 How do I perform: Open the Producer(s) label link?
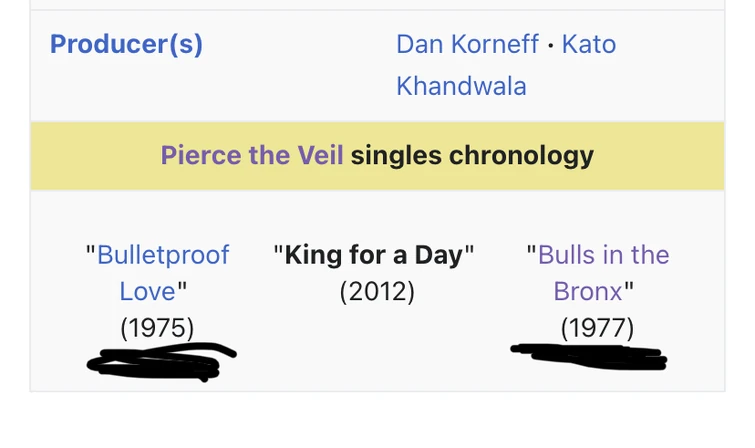[126, 45]
